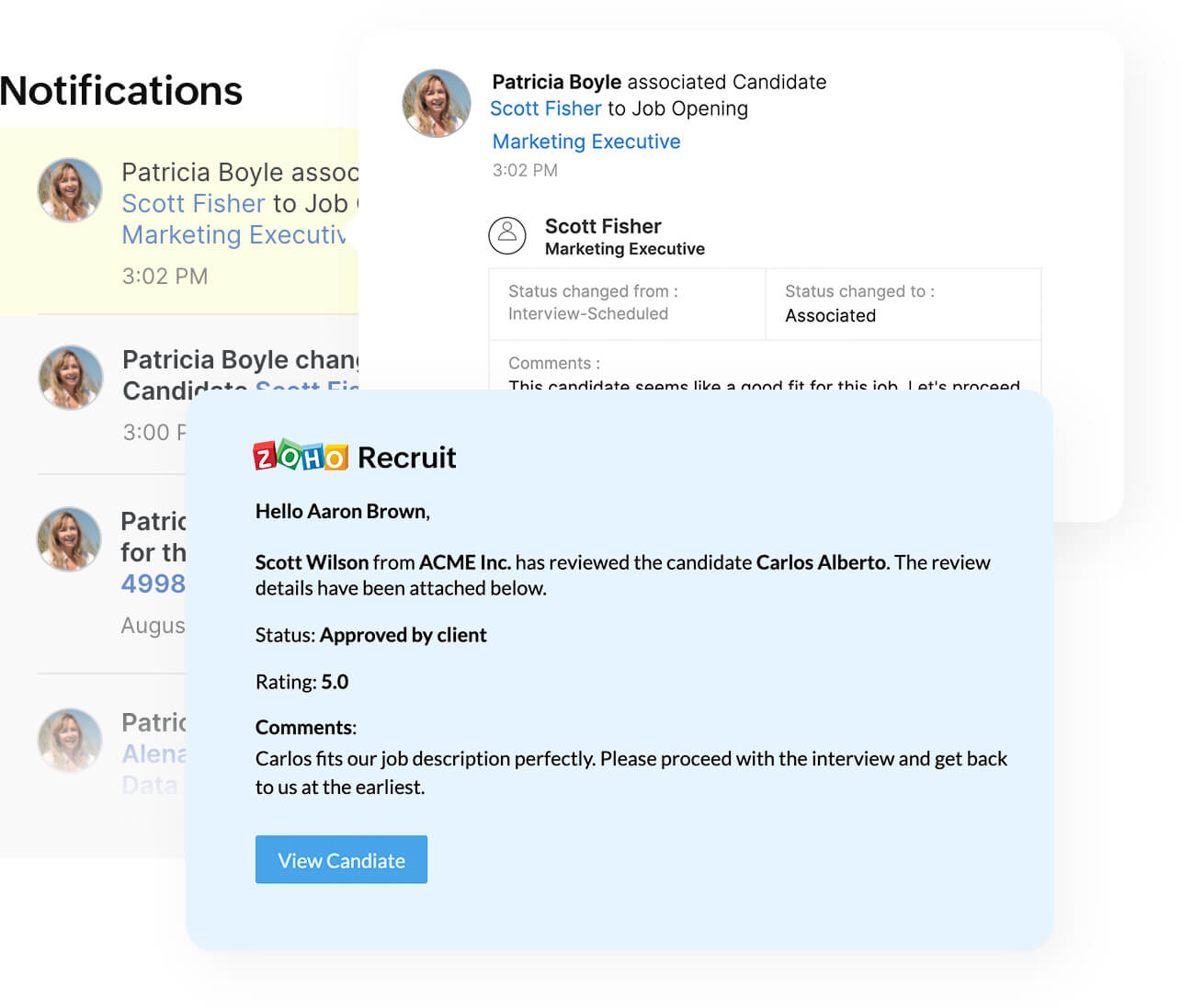Click the Scott Fisher candidate name above the status table

pyautogui.click(x=603, y=226)
